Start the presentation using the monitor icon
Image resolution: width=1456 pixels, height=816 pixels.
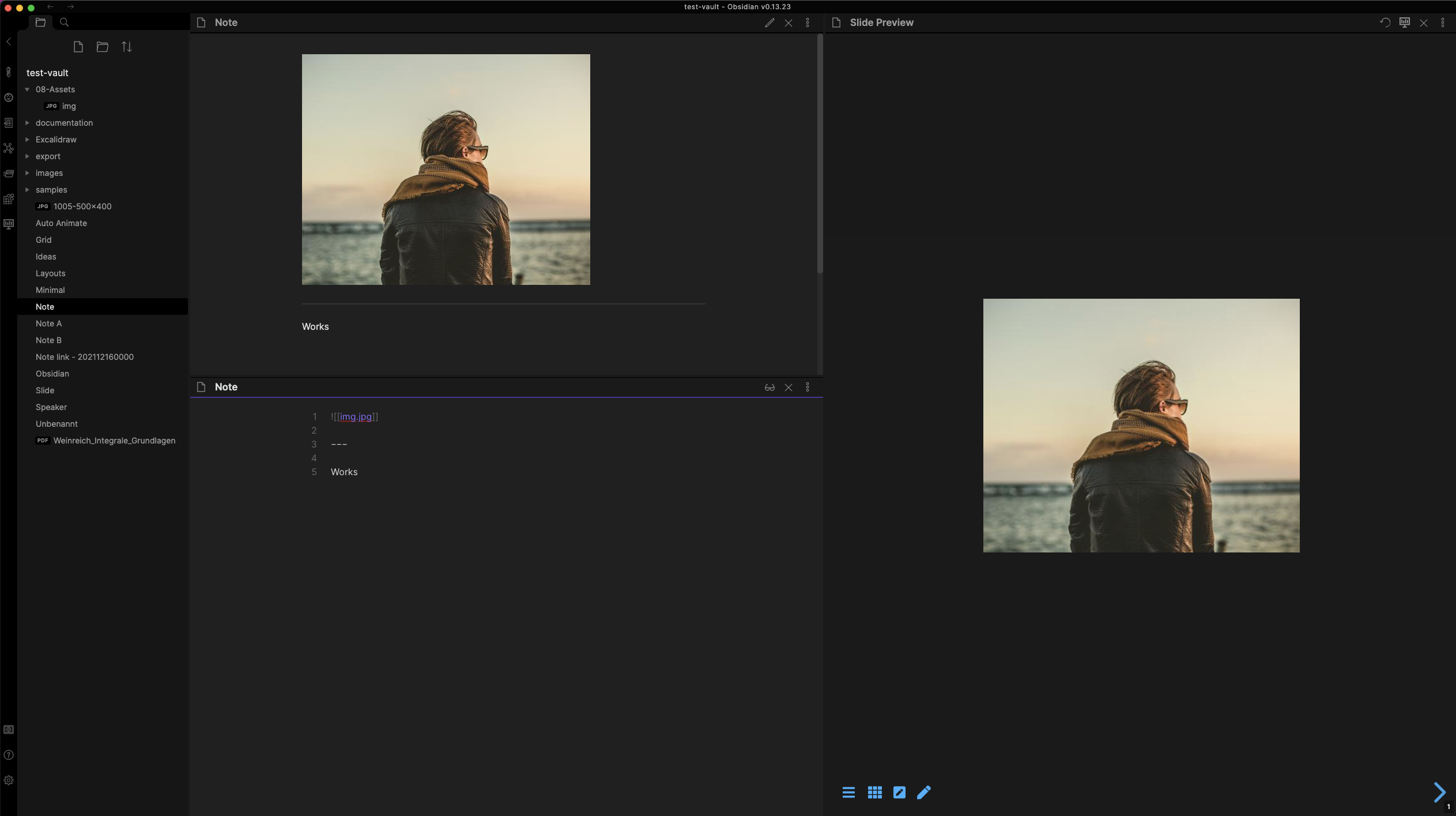[1405, 22]
